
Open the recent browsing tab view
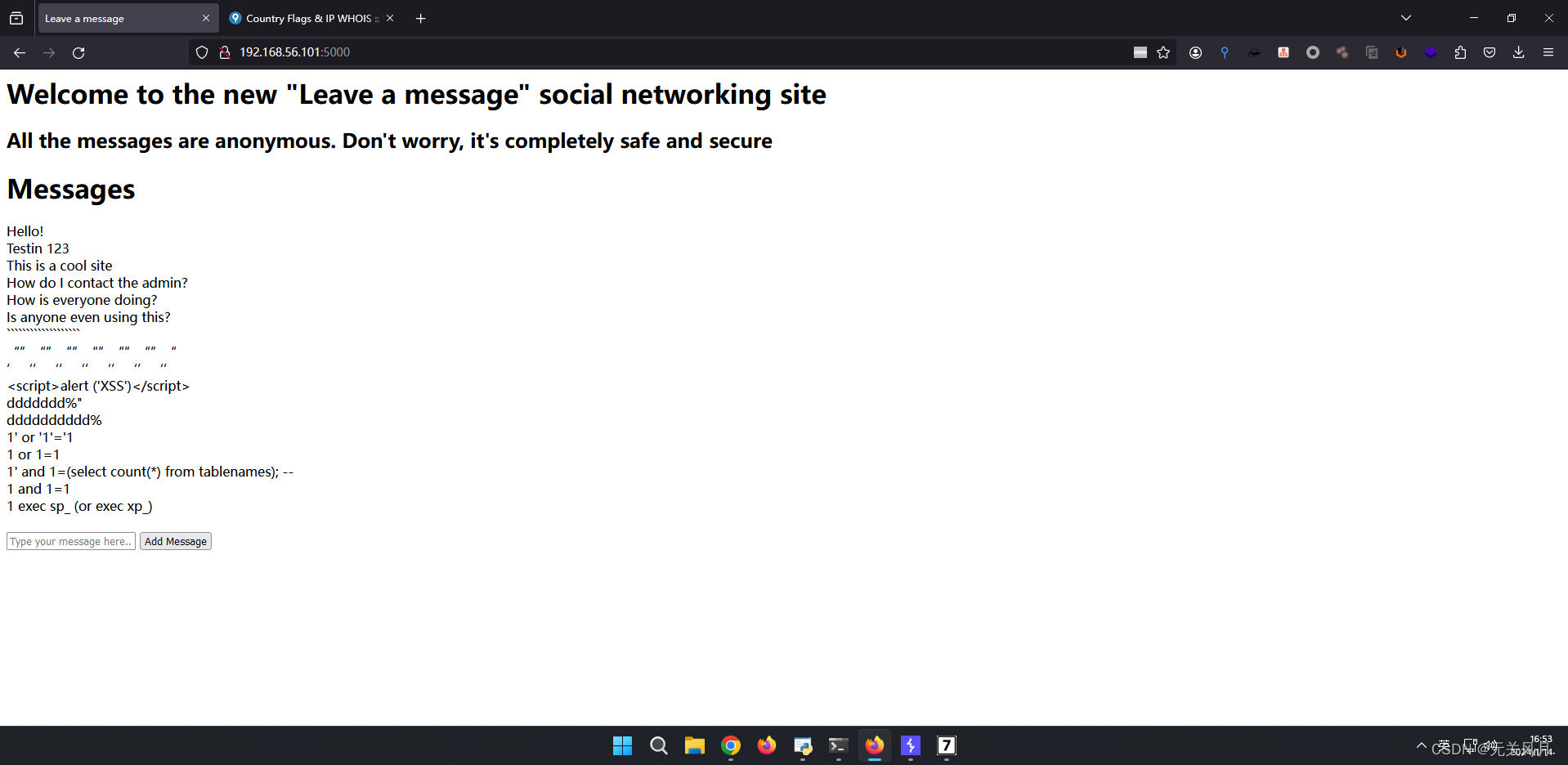pos(16,18)
